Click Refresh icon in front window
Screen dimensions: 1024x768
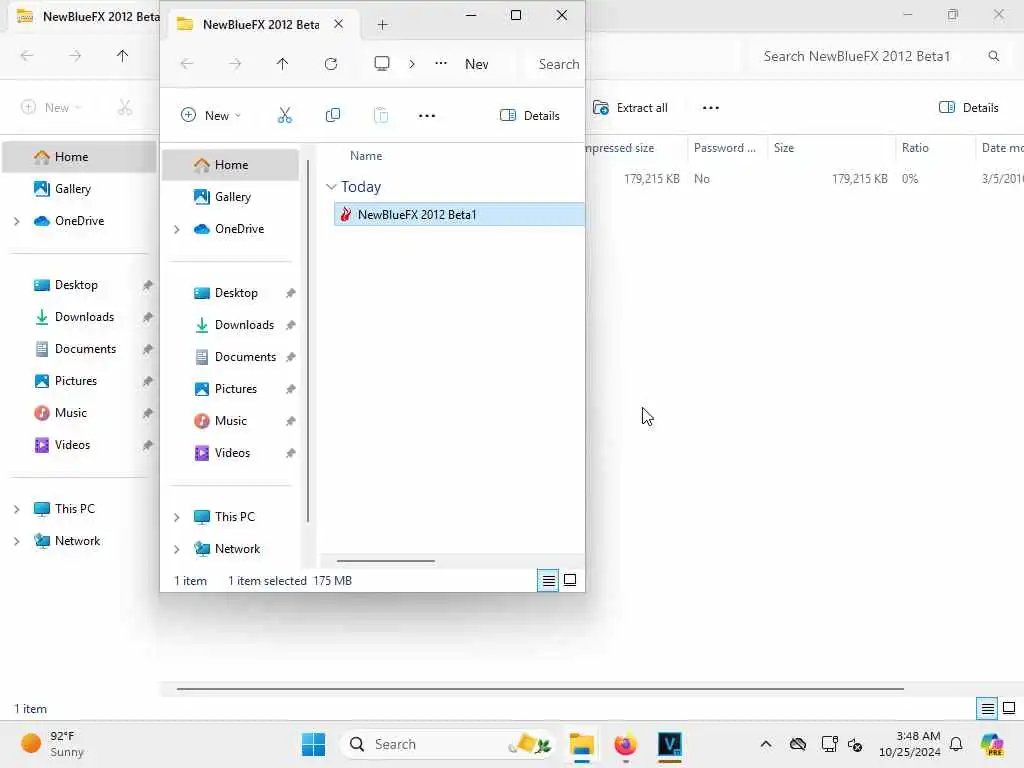click(331, 64)
